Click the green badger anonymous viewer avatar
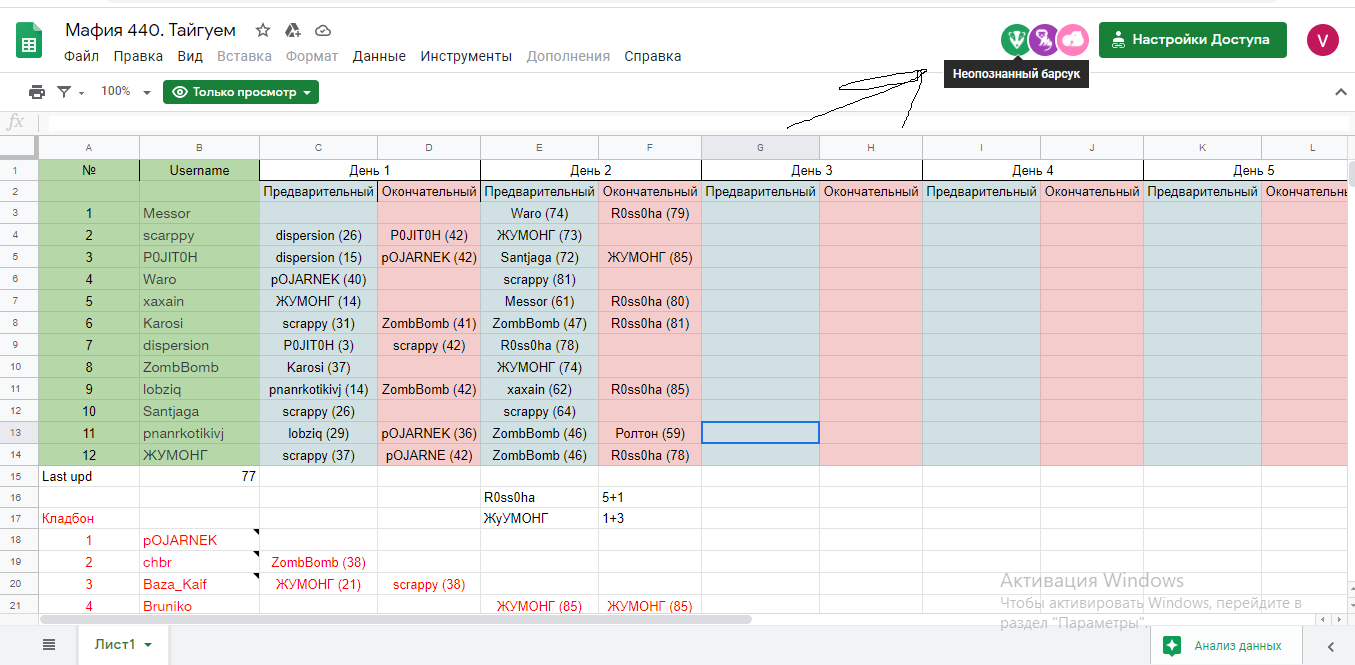1355x665 pixels. pos(1016,40)
